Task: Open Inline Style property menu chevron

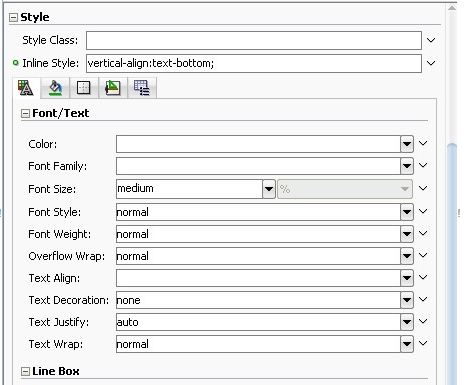Action: pos(431,63)
